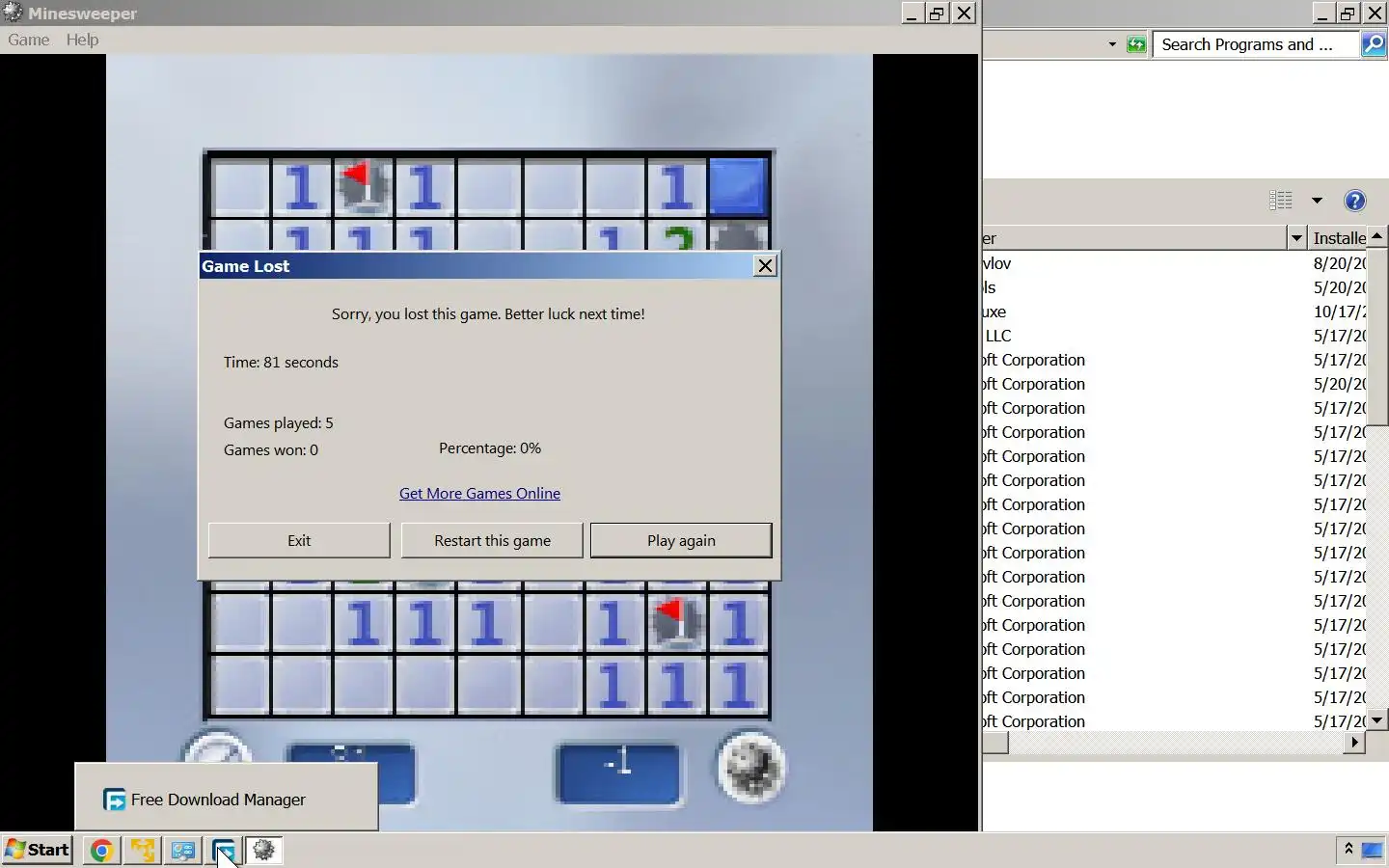Click the 10/17 install date cell
This screenshot has height=868, width=1389.
(1339, 312)
